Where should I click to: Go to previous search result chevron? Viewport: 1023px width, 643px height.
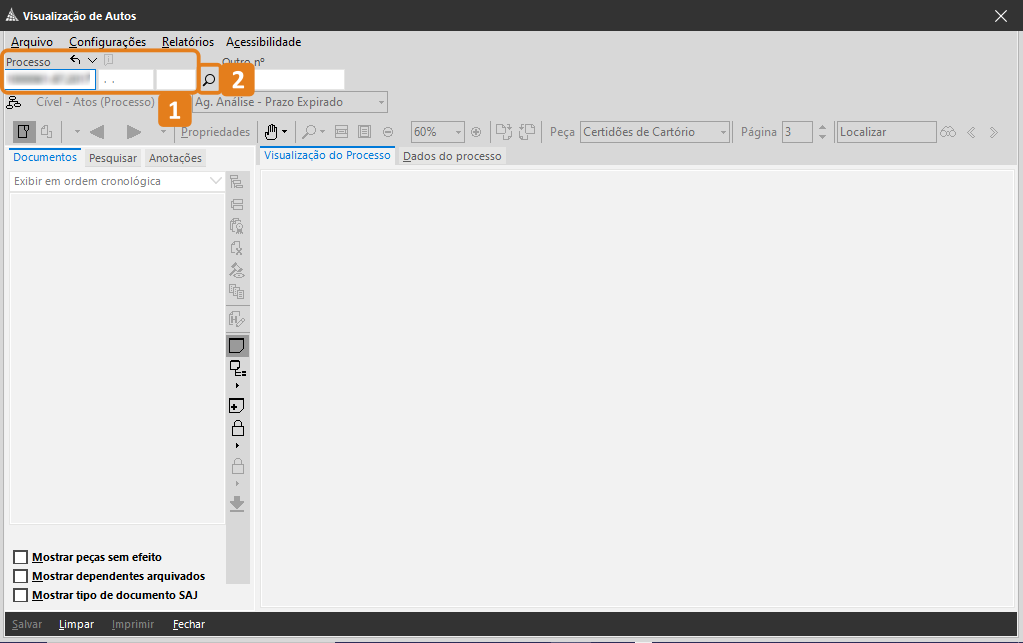point(971,132)
